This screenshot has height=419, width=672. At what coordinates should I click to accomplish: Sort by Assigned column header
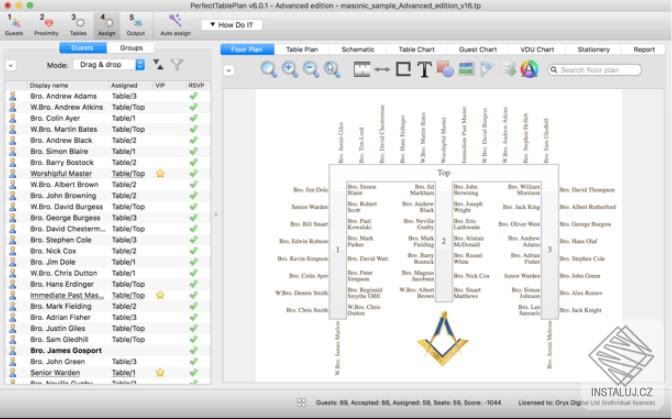click(131, 85)
